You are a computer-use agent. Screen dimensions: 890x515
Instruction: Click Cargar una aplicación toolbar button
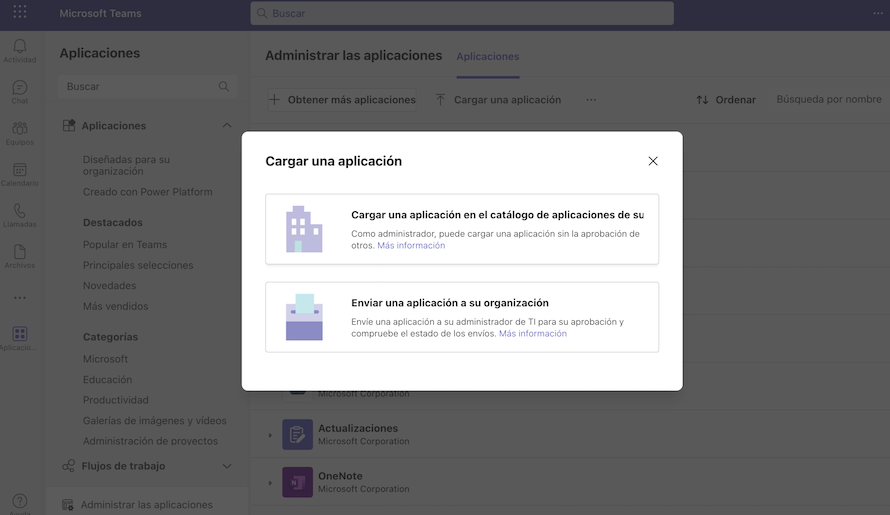coord(498,100)
